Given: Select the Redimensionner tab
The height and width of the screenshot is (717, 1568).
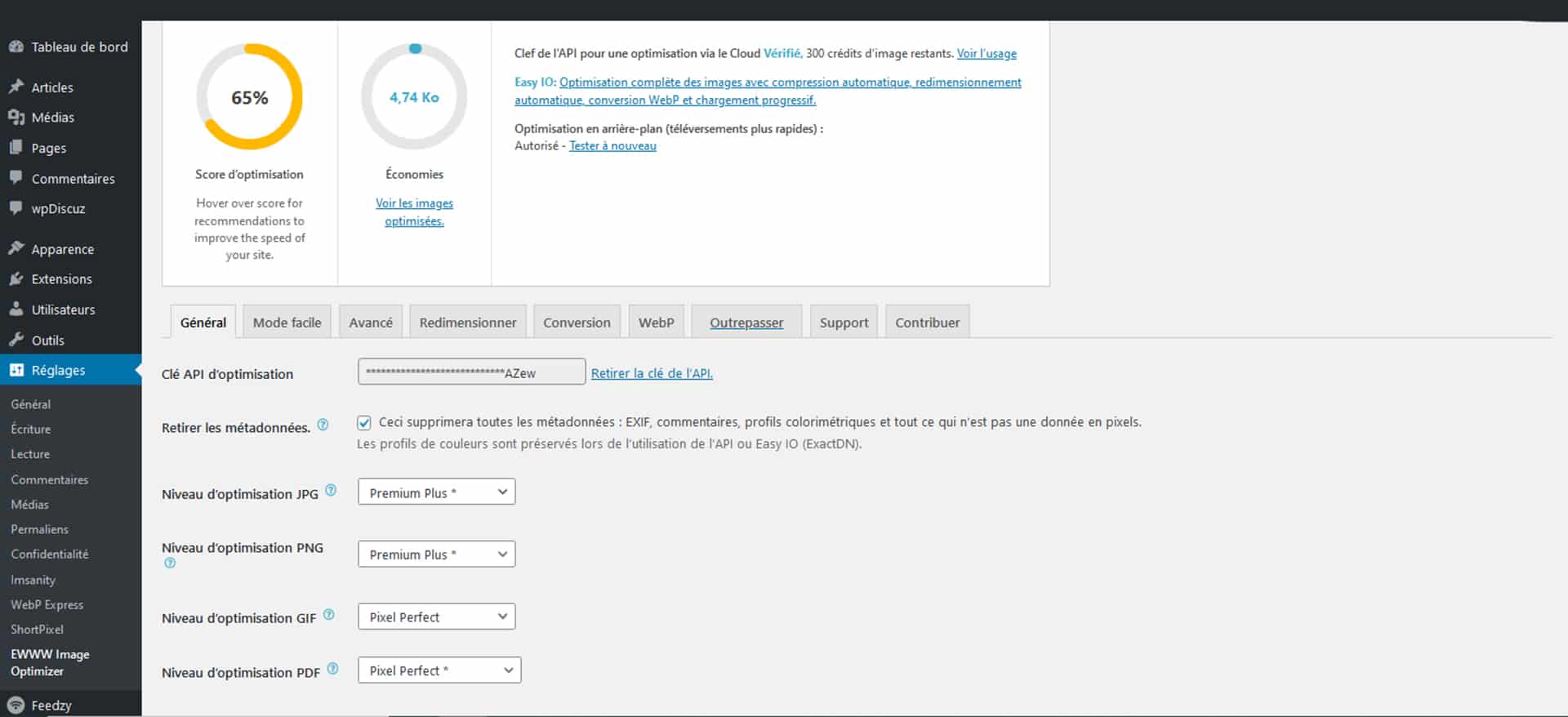Looking at the screenshot, I should point(467,323).
